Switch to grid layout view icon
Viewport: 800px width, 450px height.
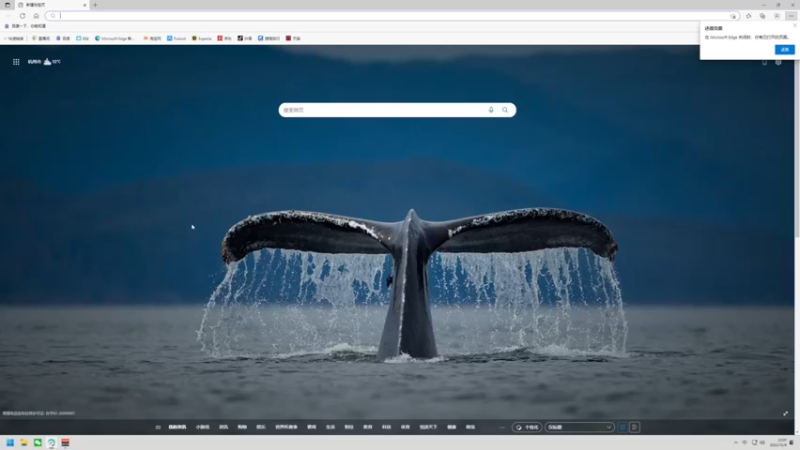click(x=622, y=427)
